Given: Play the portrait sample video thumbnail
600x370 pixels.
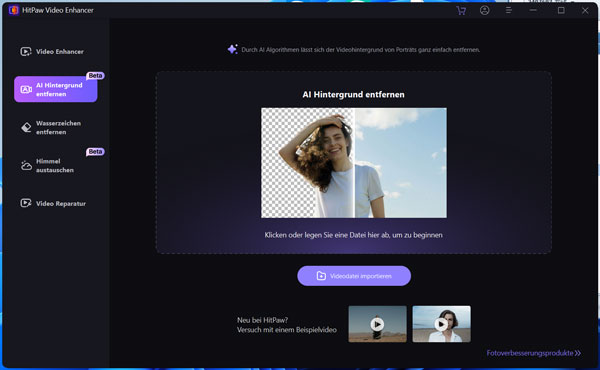Looking at the screenshot, I should pyautogui.click(x=442, y=324).
